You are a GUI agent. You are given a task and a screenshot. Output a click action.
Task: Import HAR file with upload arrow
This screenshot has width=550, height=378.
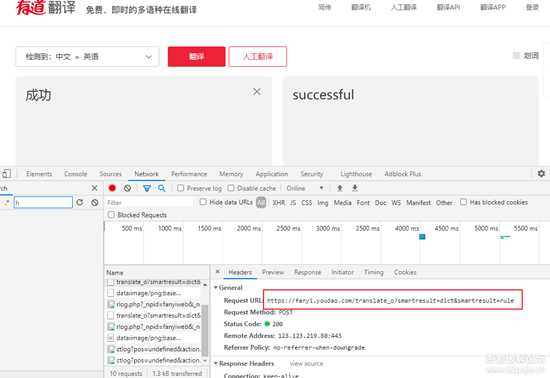[340, 188]
